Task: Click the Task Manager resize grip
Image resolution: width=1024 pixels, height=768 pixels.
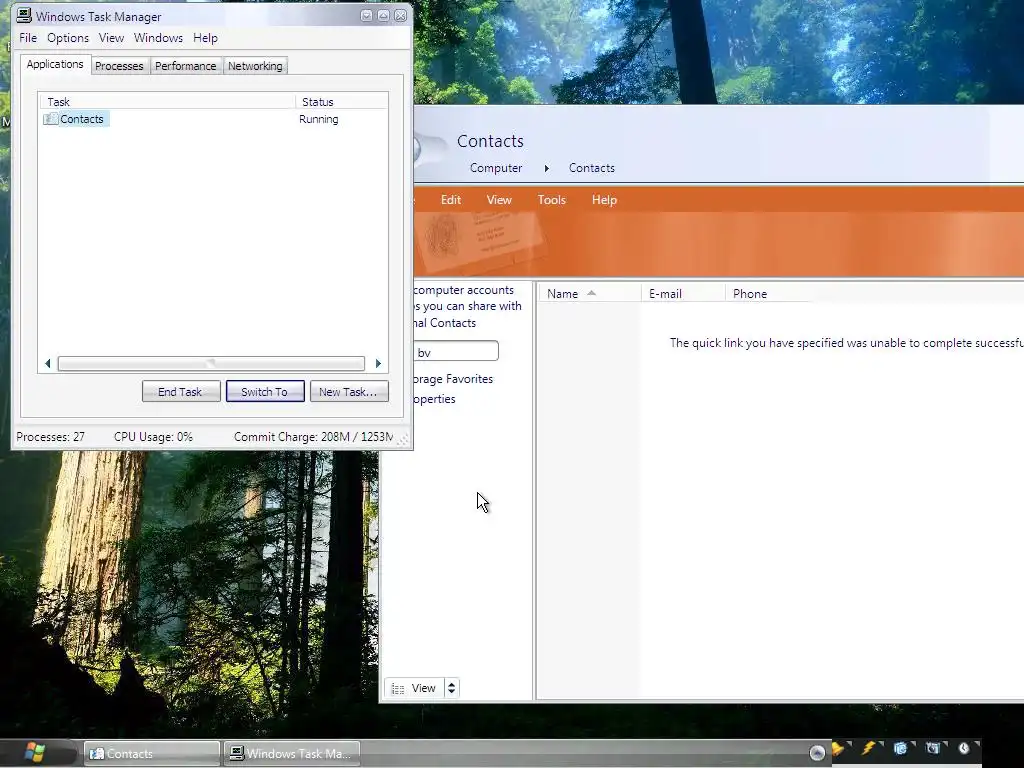Action: [x=404, y=440]
